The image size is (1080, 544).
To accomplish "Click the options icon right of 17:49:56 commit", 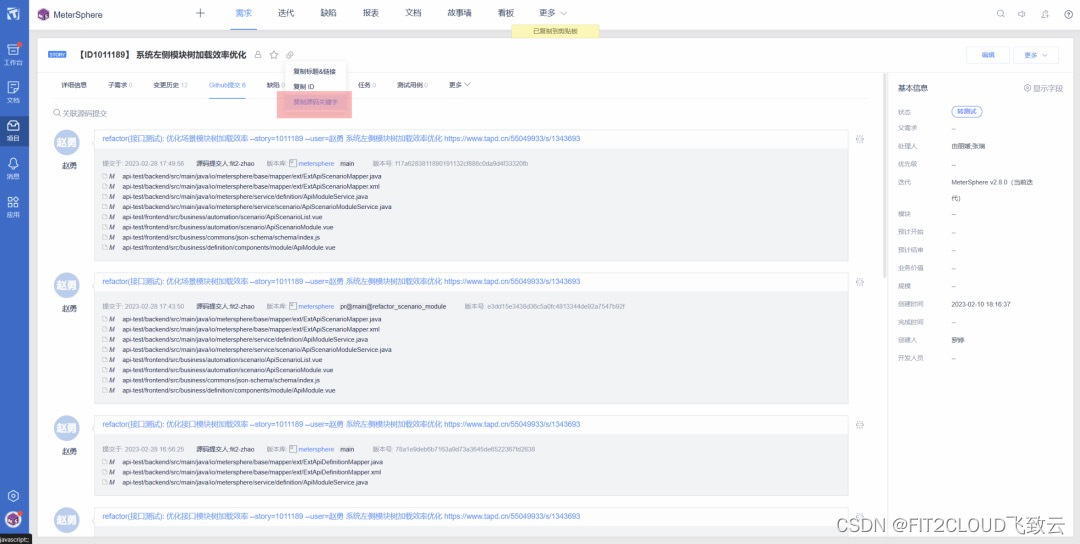I will [860, 138].
